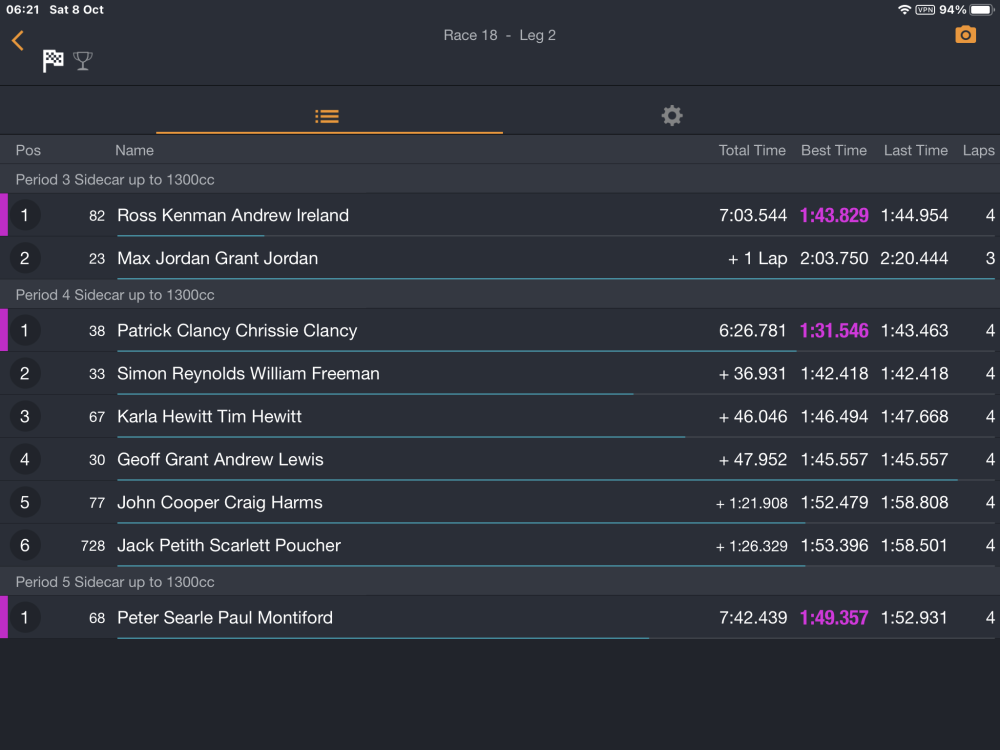Take a snapshot with the camera icon
This screenshot has height=750, width=1000.
[x=965, y=34]
